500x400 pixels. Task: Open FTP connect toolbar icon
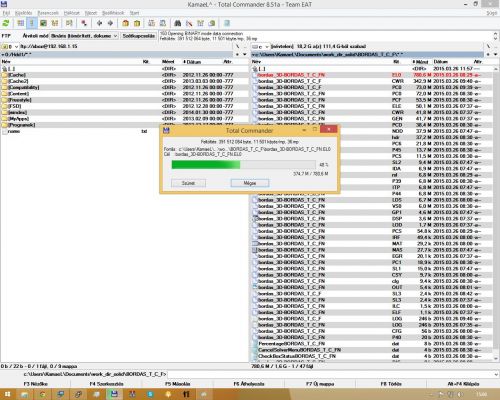[151, 23]
